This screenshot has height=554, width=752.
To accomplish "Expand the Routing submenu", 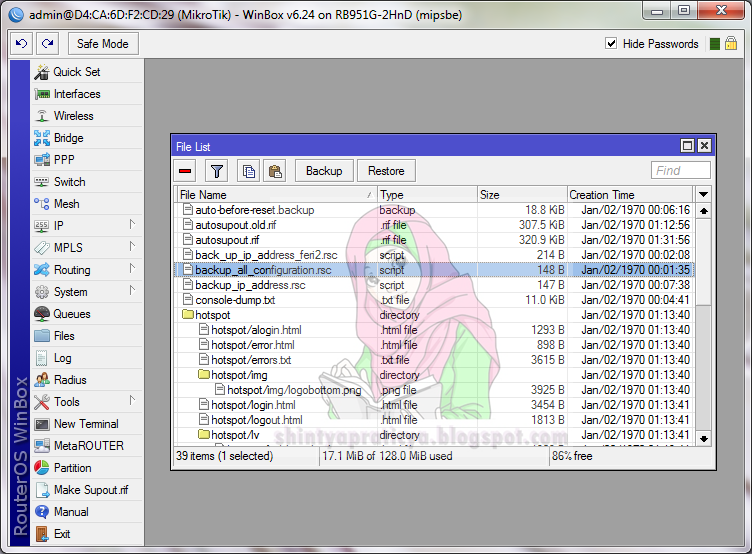I will [x=132, y=269].
